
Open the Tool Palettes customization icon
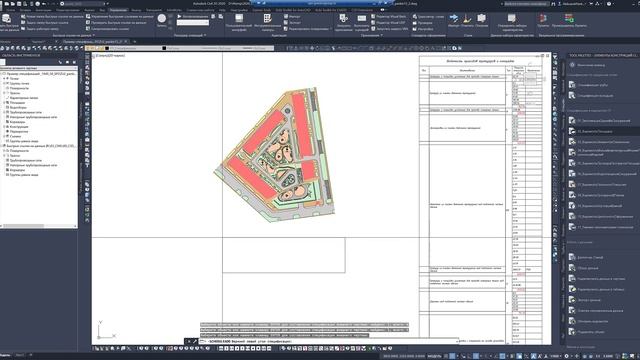(267, 19)
